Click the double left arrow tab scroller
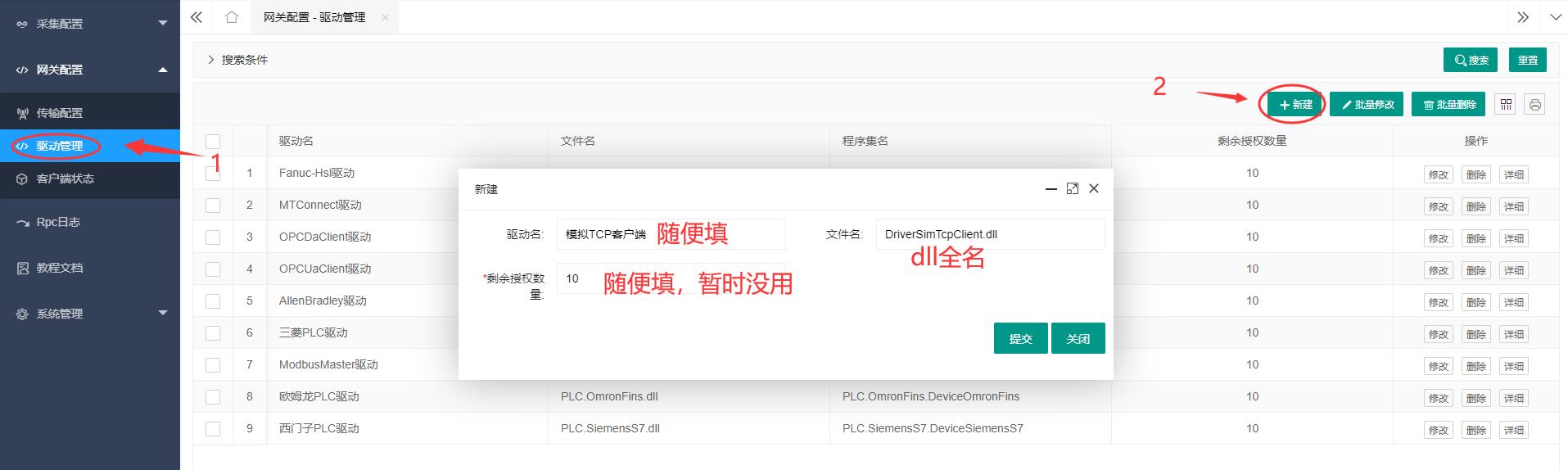Screen dimensions: 1568x470 (197, 17)
